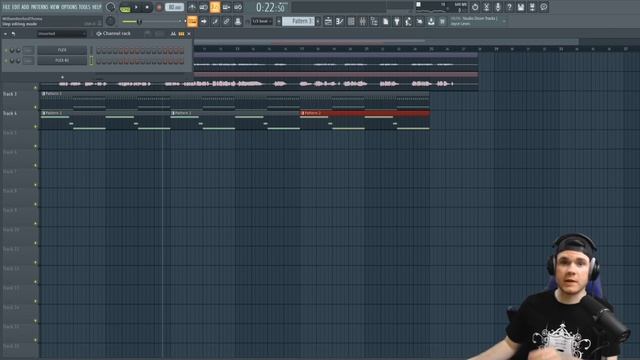
Task: Click the Studio Drum Tracks news panel
Action: 478,21
